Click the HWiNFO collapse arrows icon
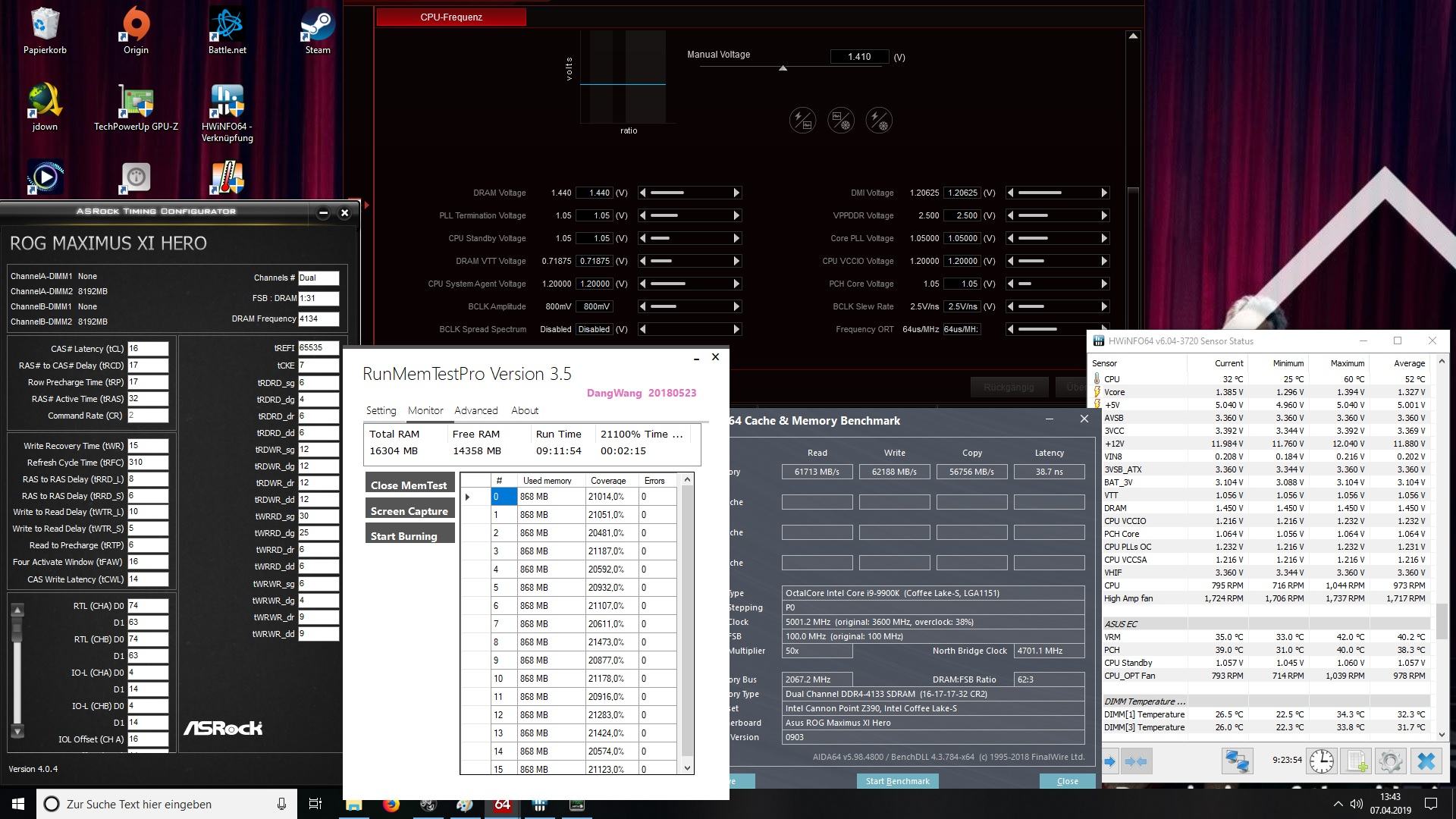The width and height of the screenshot is (1456, 819). (x=1135, y=761)
